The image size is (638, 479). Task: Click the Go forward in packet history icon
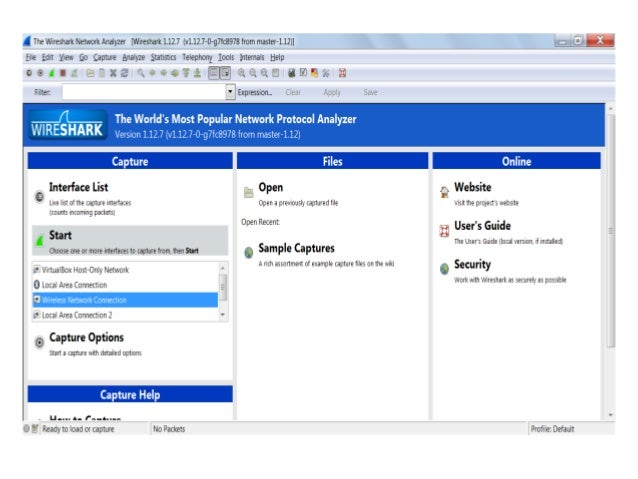pos(164,73)
